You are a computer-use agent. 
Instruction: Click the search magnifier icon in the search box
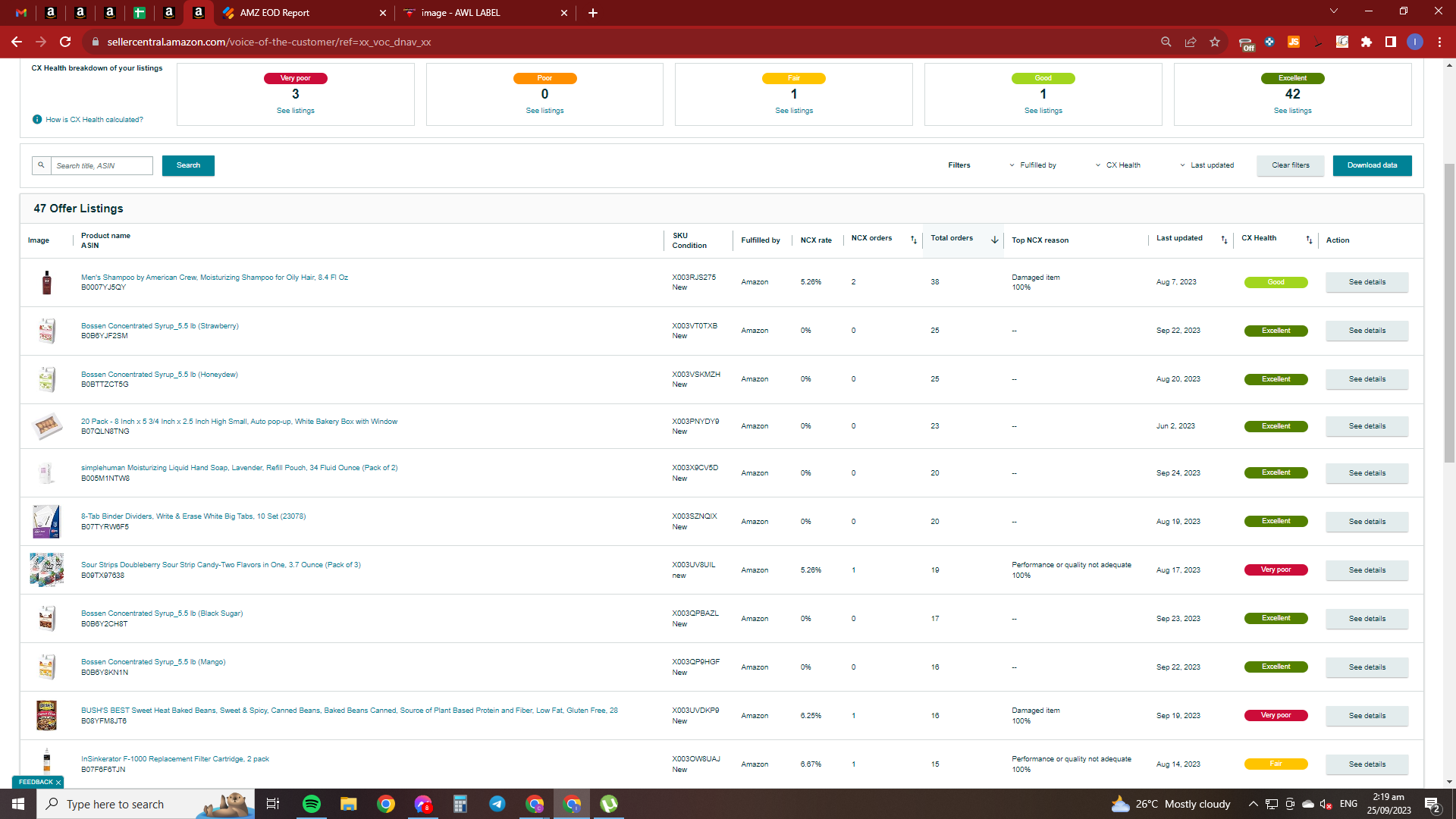pos(42,165)
